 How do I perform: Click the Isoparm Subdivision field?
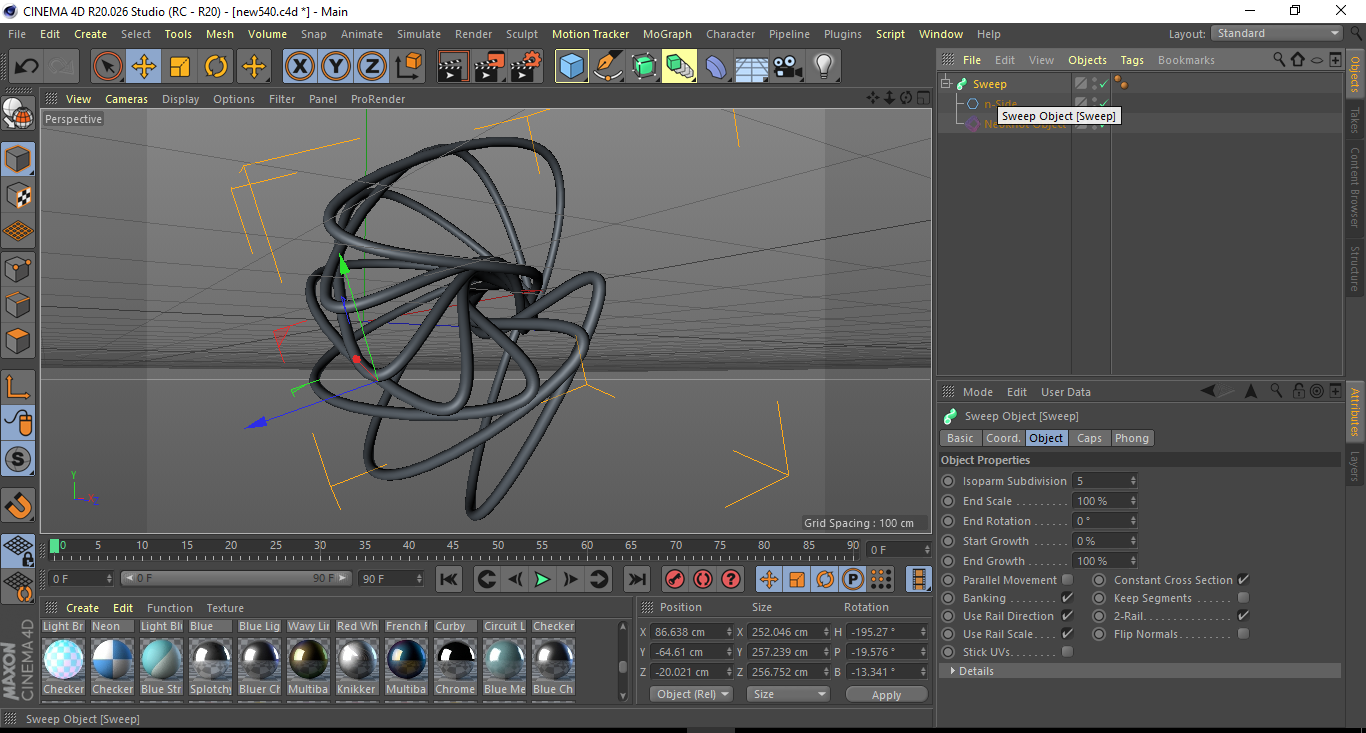pyautogui.click(x=1105, y=481)
